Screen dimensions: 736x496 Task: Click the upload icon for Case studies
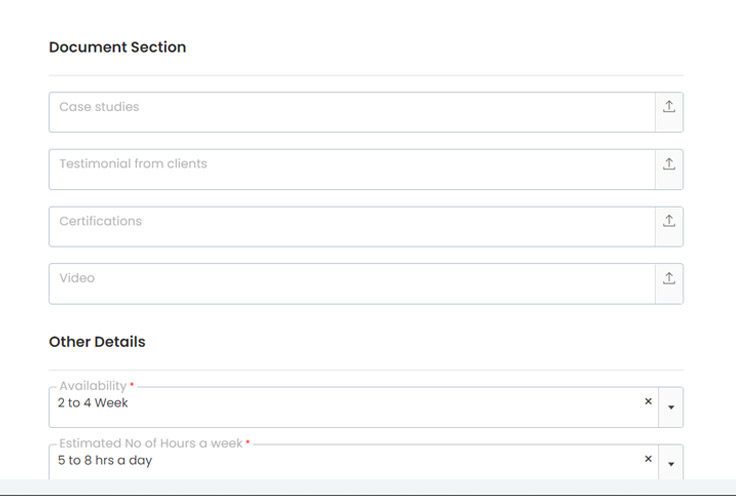coord(669,107)
